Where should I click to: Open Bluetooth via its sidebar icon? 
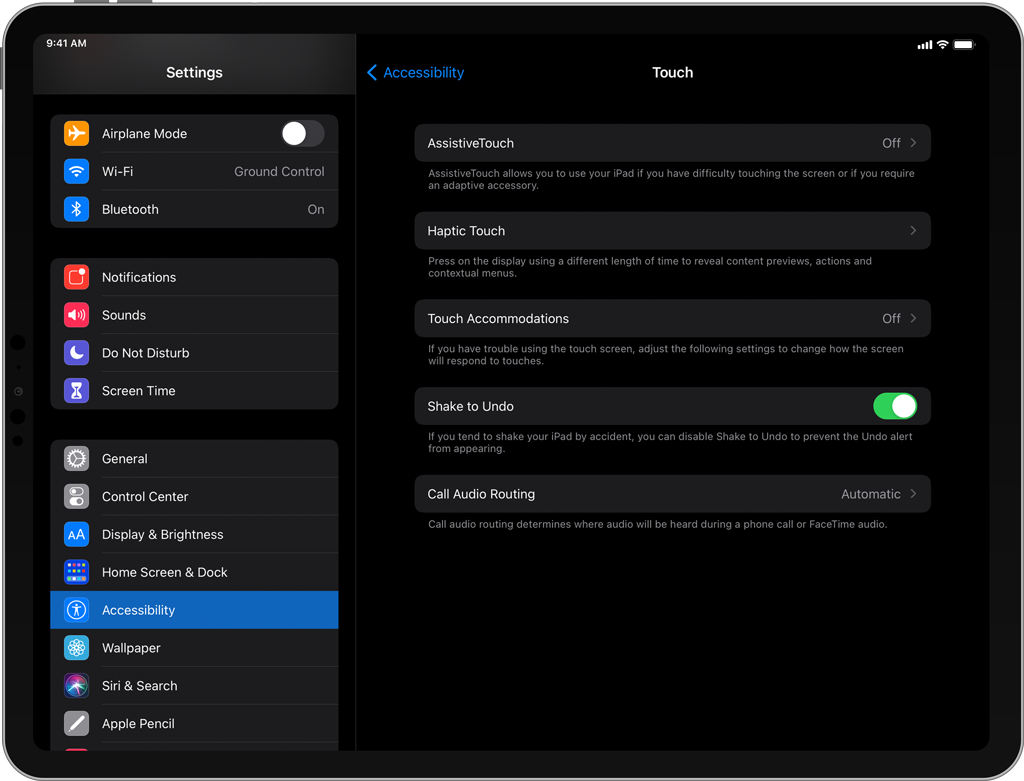(76, 209)
